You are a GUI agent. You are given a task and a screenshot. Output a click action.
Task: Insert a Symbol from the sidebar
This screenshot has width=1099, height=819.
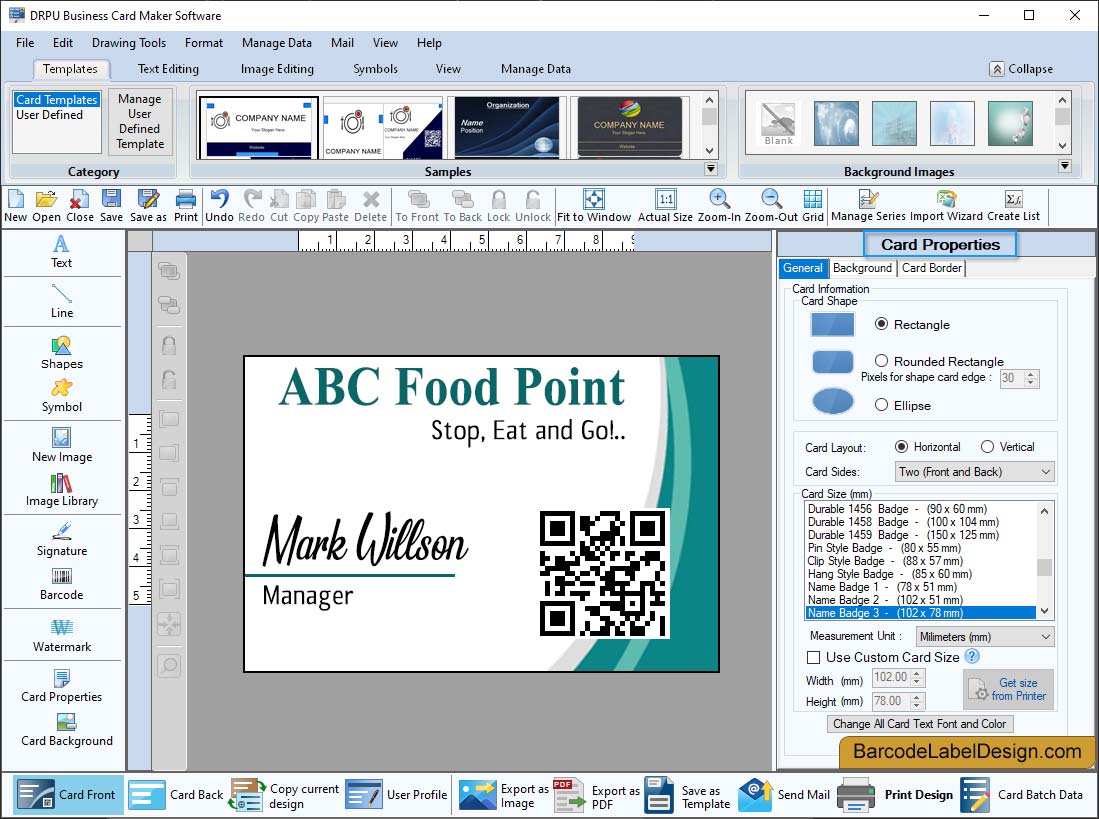coord(62,396)
